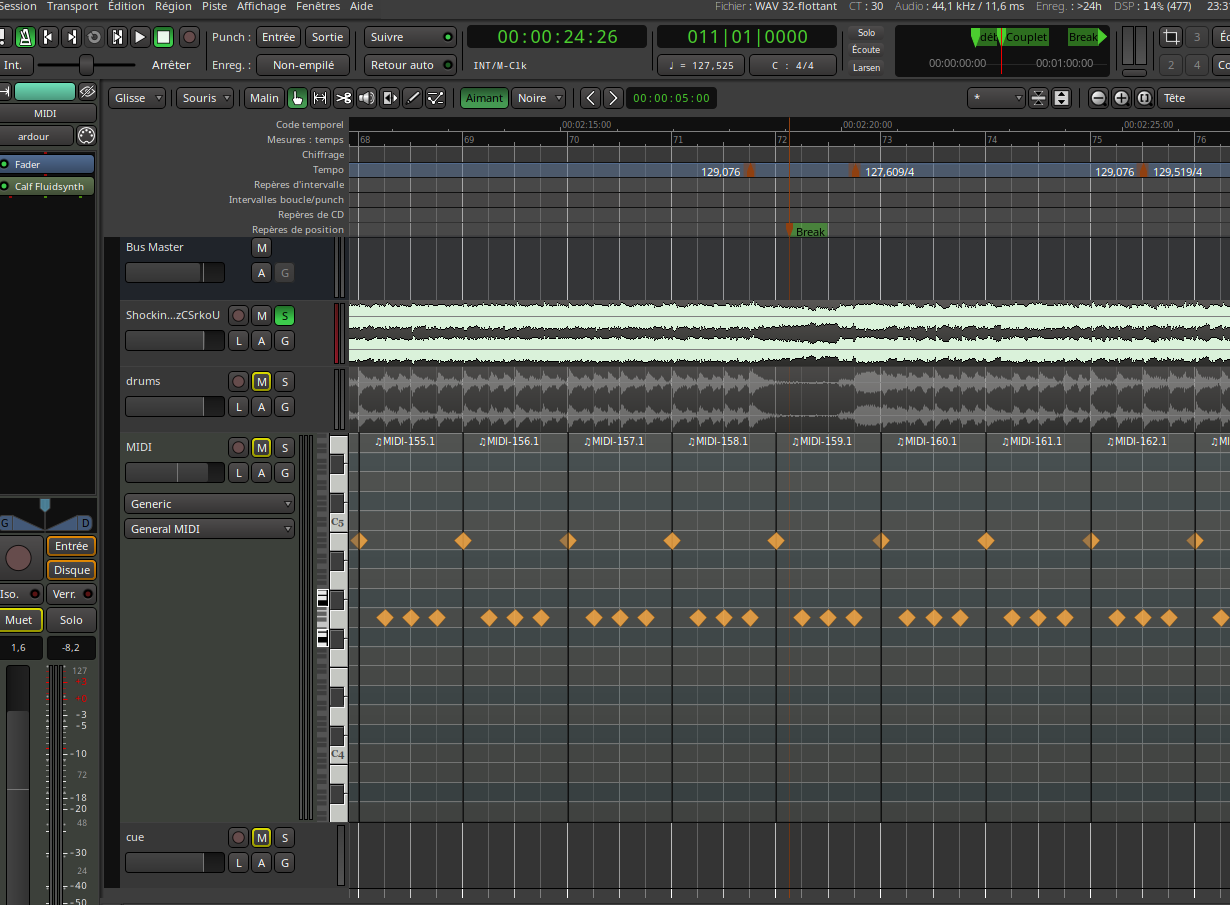The height and width of the screenshot is (905, 1230).
Task: Unmute the drums track
Action: click(261, 381)
